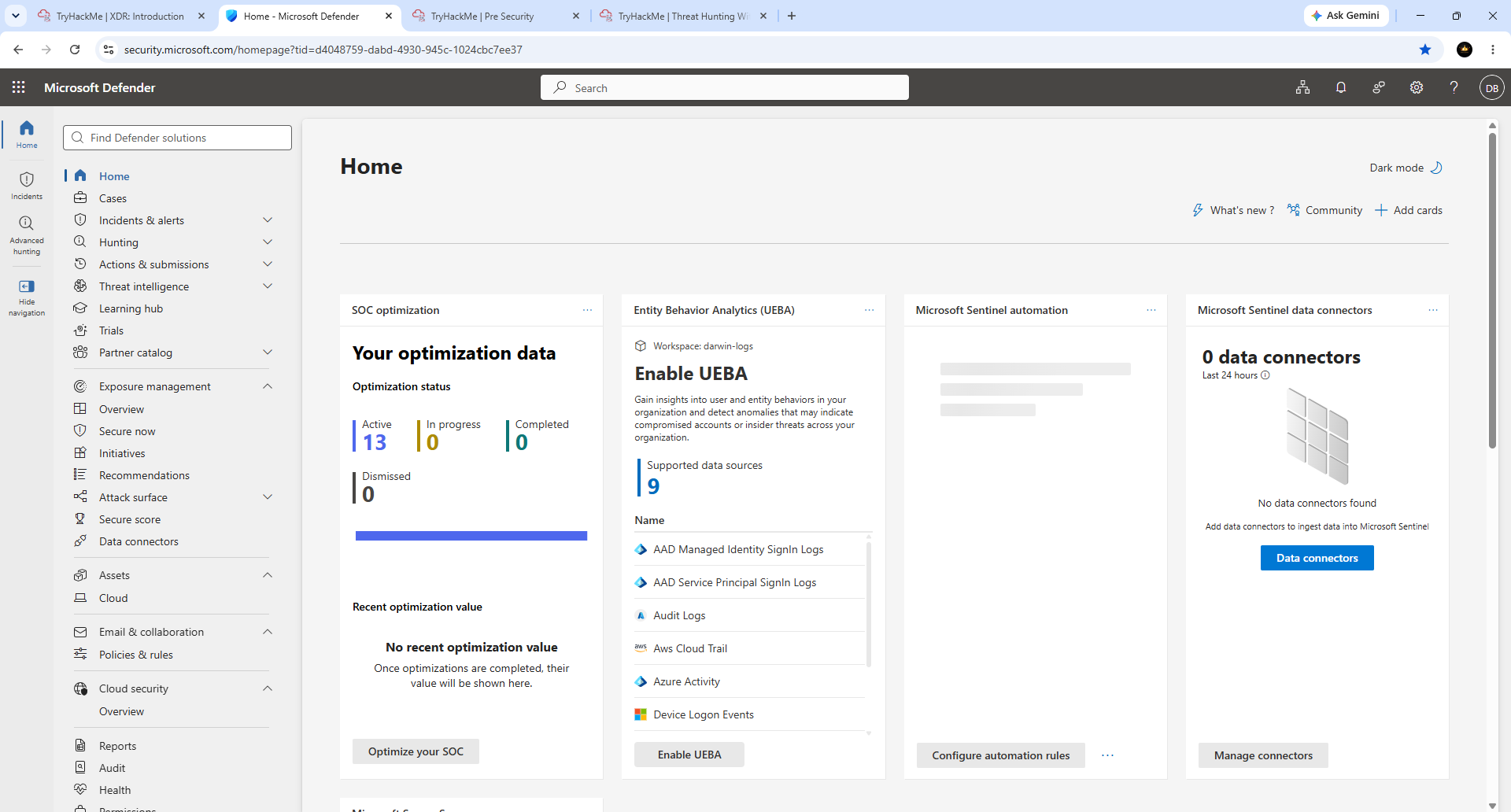Expand the Hunting section
1511x812 pixels.
(x=268, y=242)
